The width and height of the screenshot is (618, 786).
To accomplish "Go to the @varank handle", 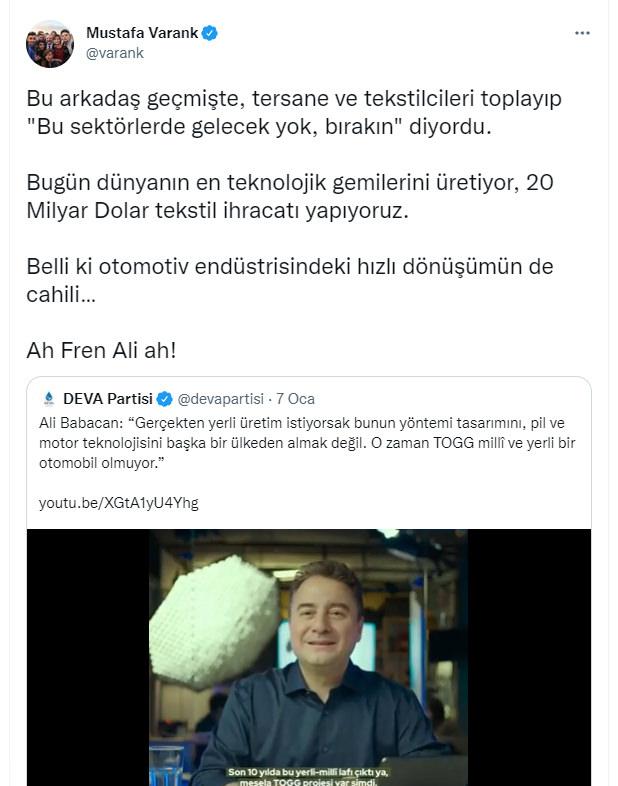I will [115, 53].
